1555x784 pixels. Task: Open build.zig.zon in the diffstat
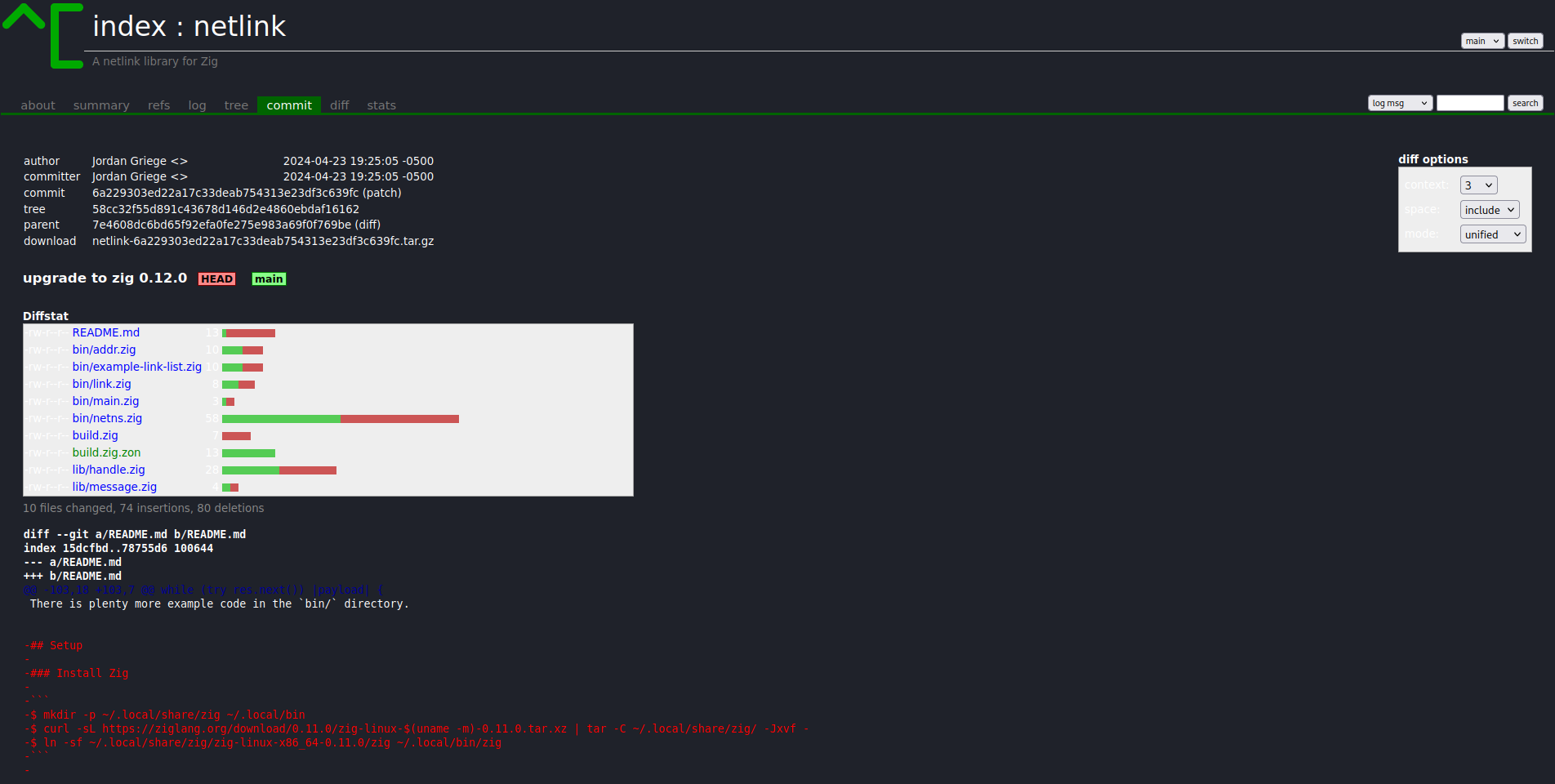click(x=106, y=452)
